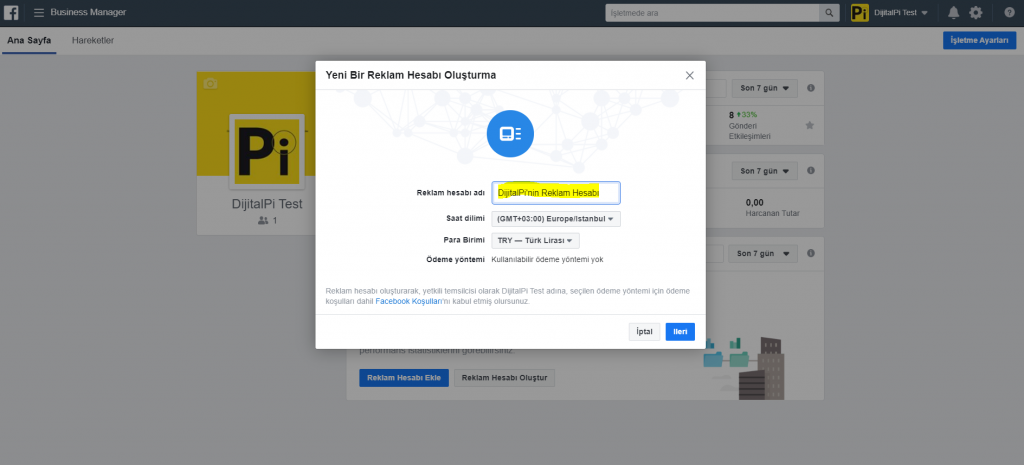Image resolution: width=1024 pixels, height=465 pixels.
Task: Open the help question mark icon
Action: click(x=1009, y=12)
